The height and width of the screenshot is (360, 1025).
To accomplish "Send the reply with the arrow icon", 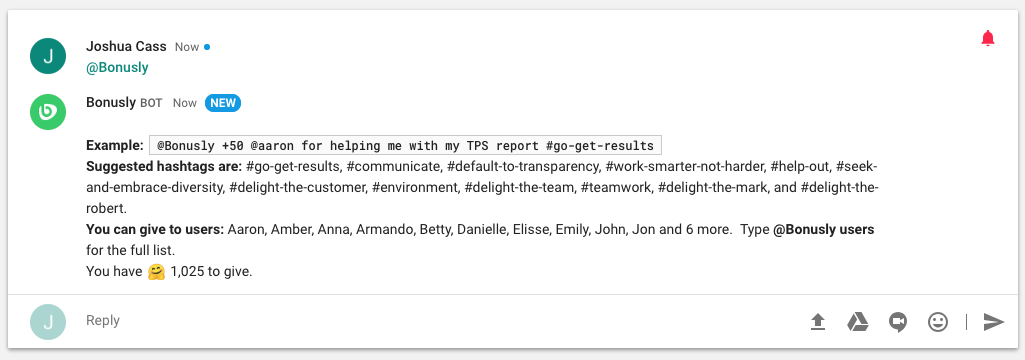I will click(994, 321).
